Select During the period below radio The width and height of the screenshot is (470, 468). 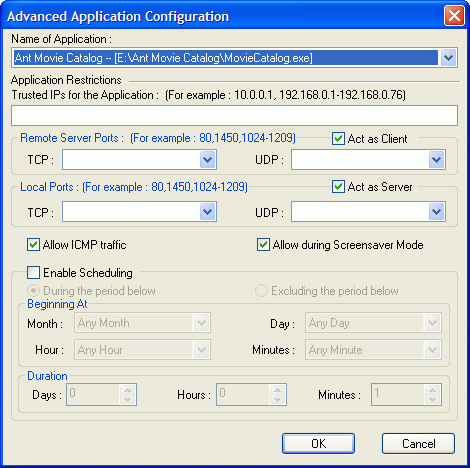[x=33, y=291]
